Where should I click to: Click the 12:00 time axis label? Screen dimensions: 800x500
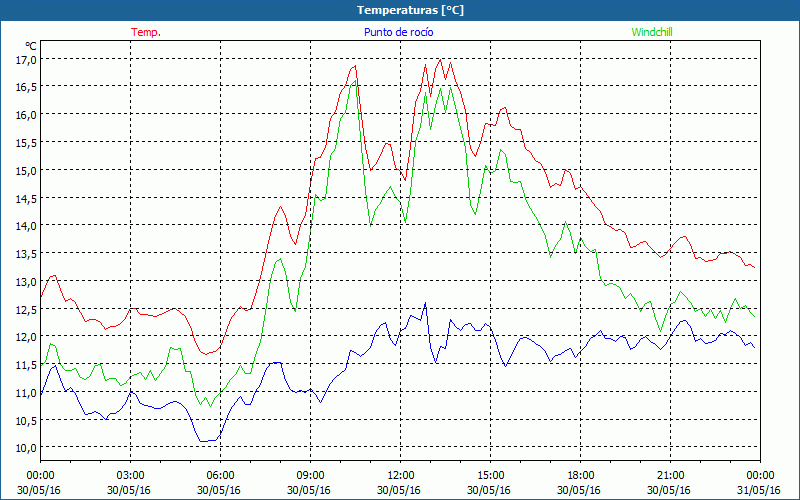coord(400,476)
